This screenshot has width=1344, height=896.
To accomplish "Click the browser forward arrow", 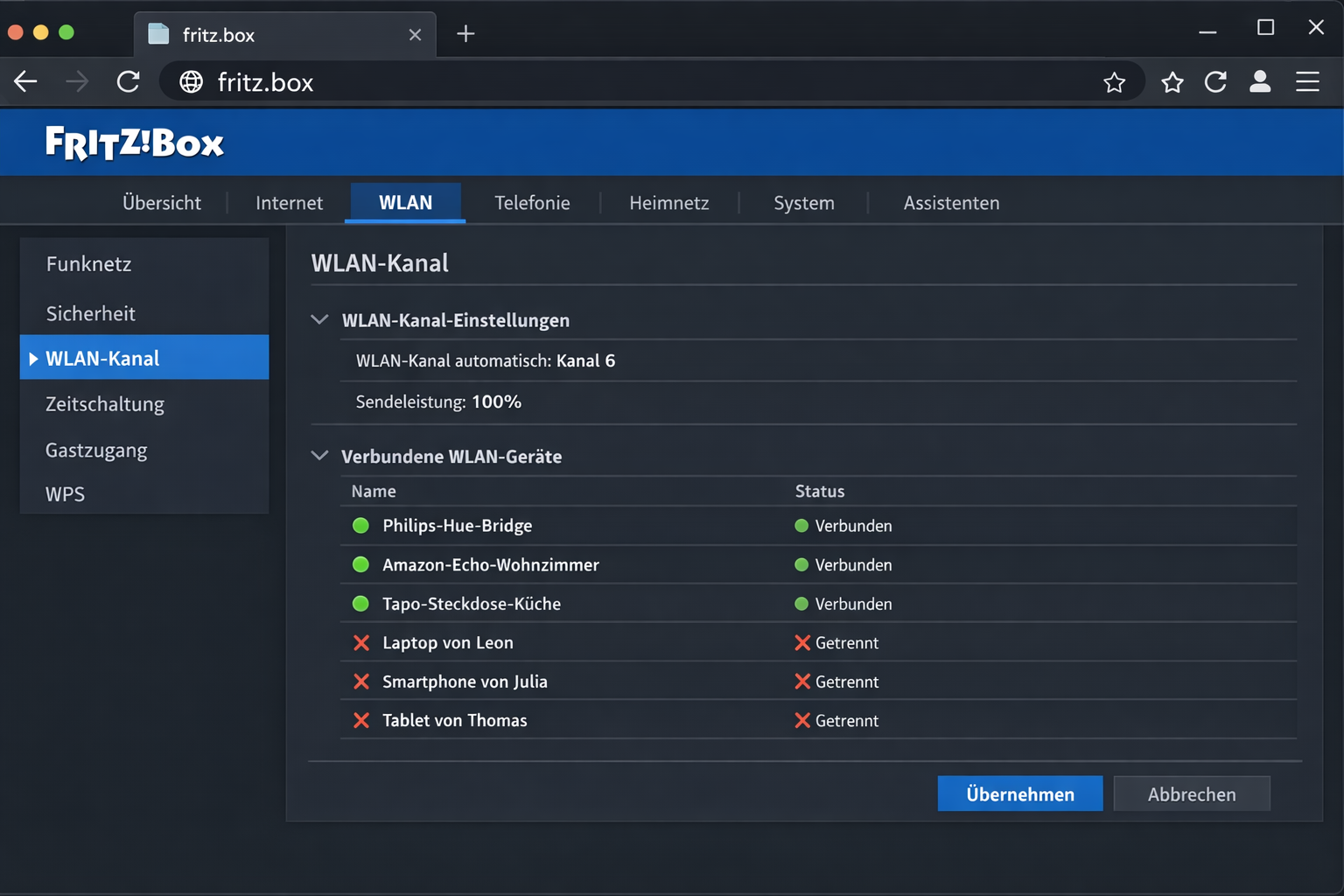I will click(x=77, y=82).
